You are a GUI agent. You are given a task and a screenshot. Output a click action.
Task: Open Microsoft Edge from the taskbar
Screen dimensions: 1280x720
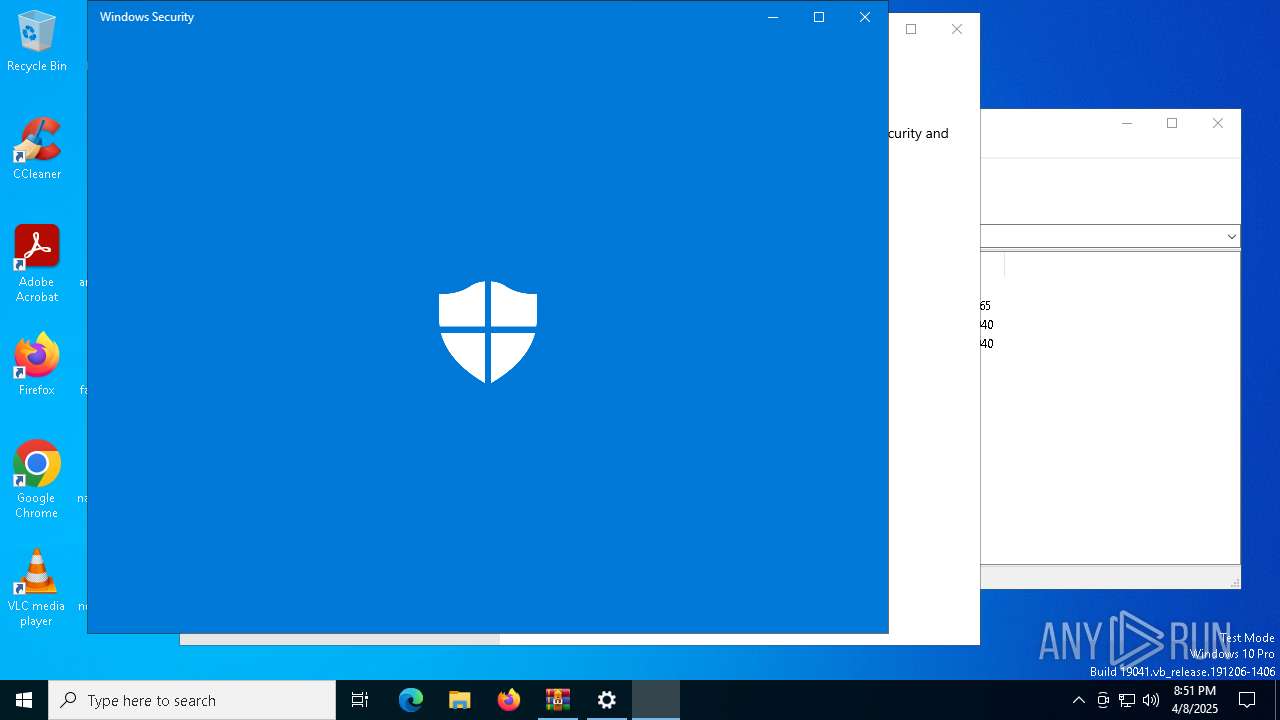point(411,700)
